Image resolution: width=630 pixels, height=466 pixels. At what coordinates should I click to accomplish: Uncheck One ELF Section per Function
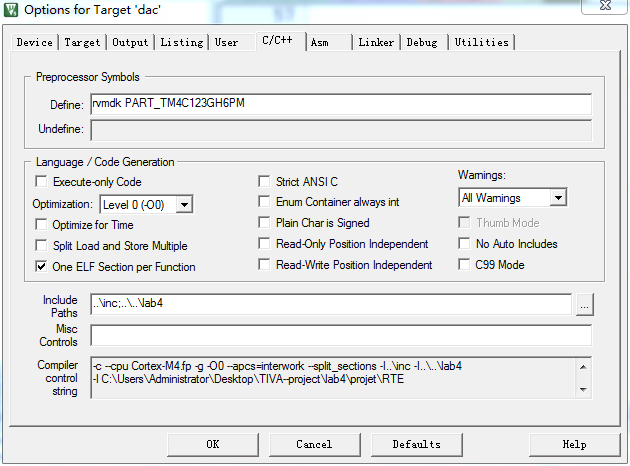41,266
